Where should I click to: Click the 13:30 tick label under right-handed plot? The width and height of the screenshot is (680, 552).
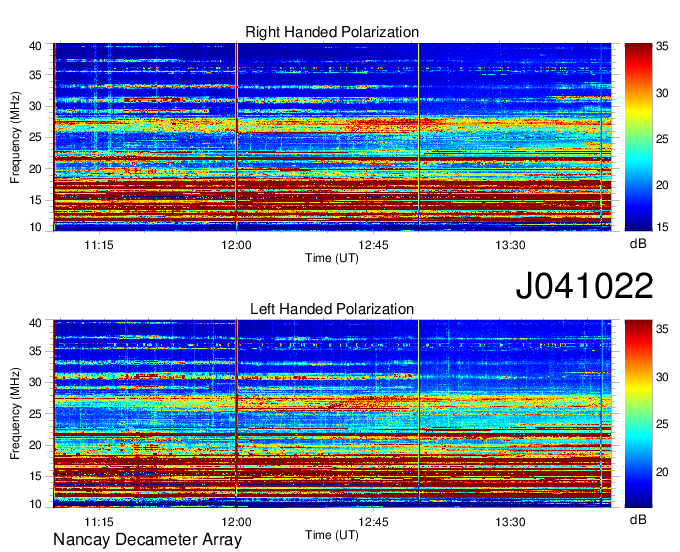pyautogui.click(x=510, y=245)
